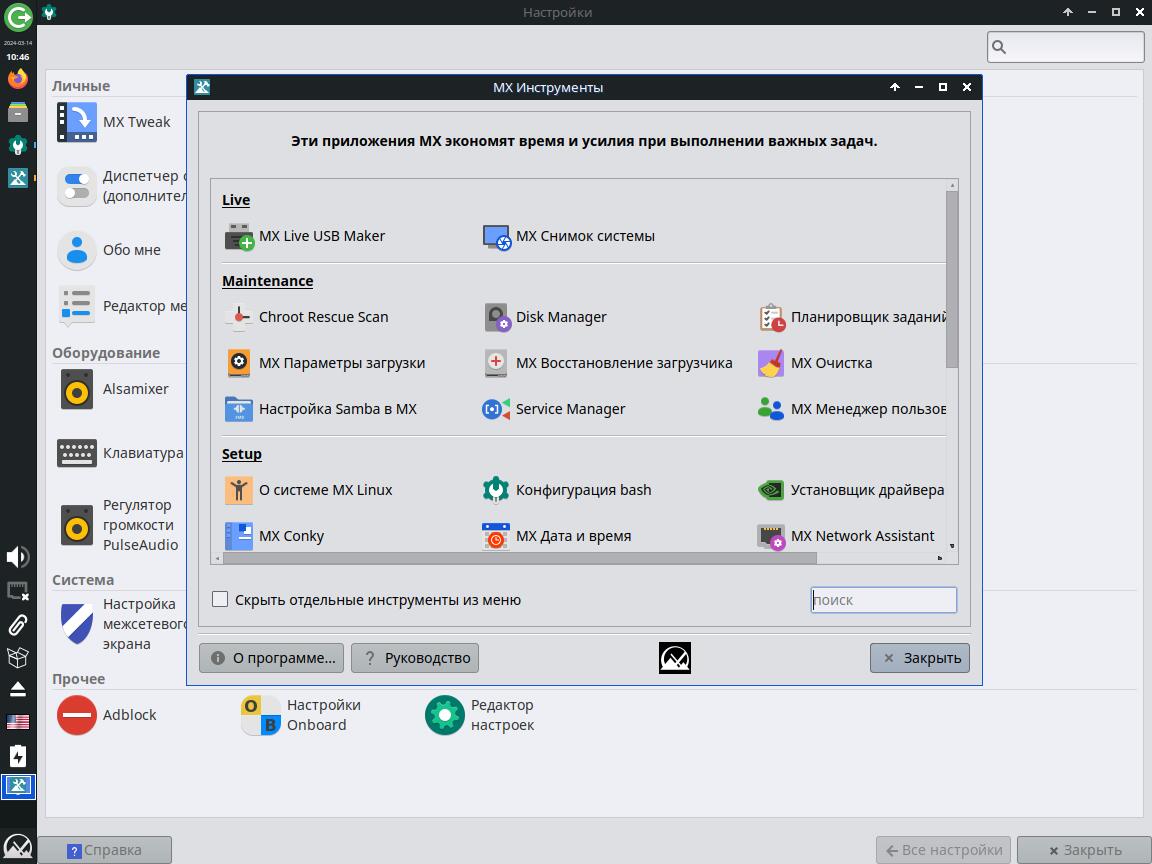The height and width of the screenshot is (864, 1152).
Task: Click the vertical scrollbar in tools list
Action: (952, 279)
